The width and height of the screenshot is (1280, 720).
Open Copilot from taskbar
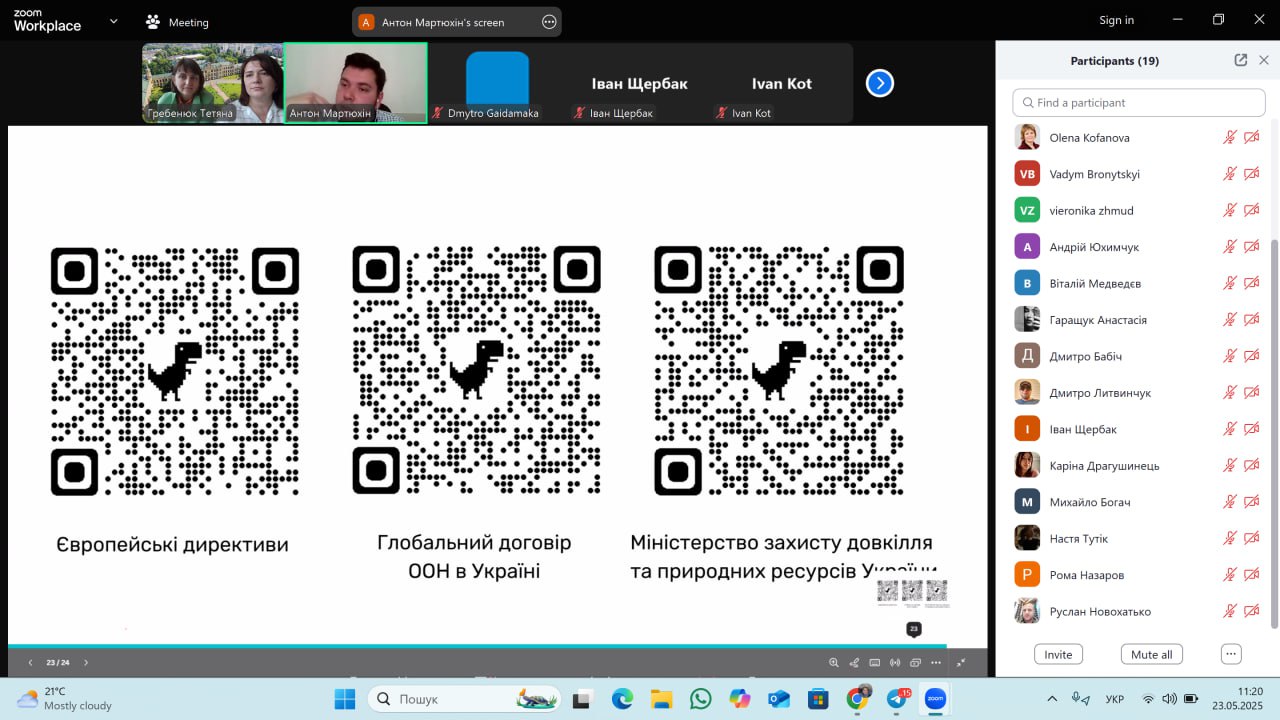coord(740,699)
